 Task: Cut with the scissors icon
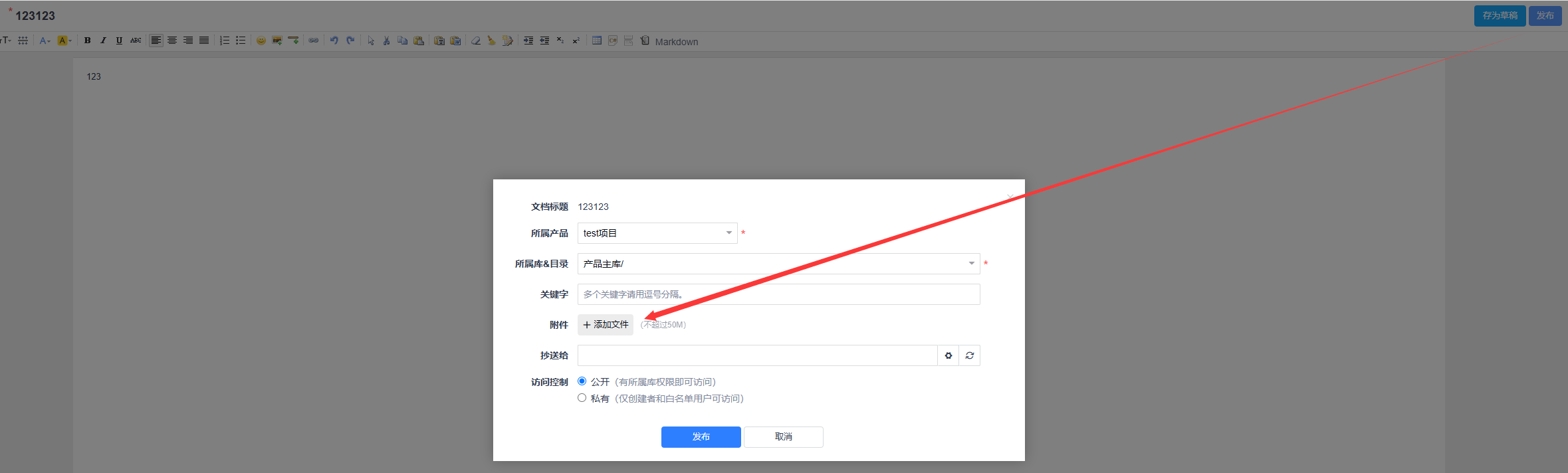(x=386, y=41)
